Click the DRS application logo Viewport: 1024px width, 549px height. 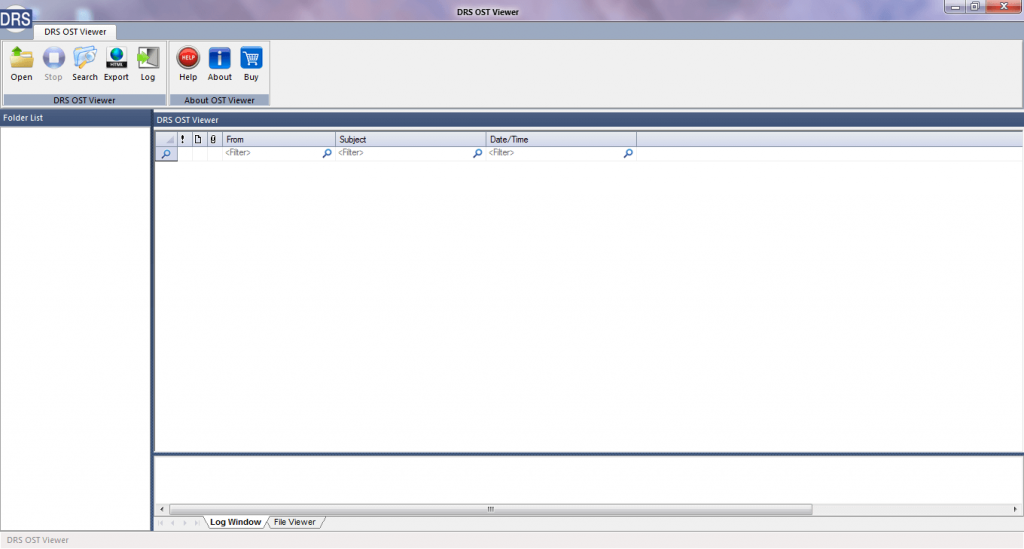[16, 18]
